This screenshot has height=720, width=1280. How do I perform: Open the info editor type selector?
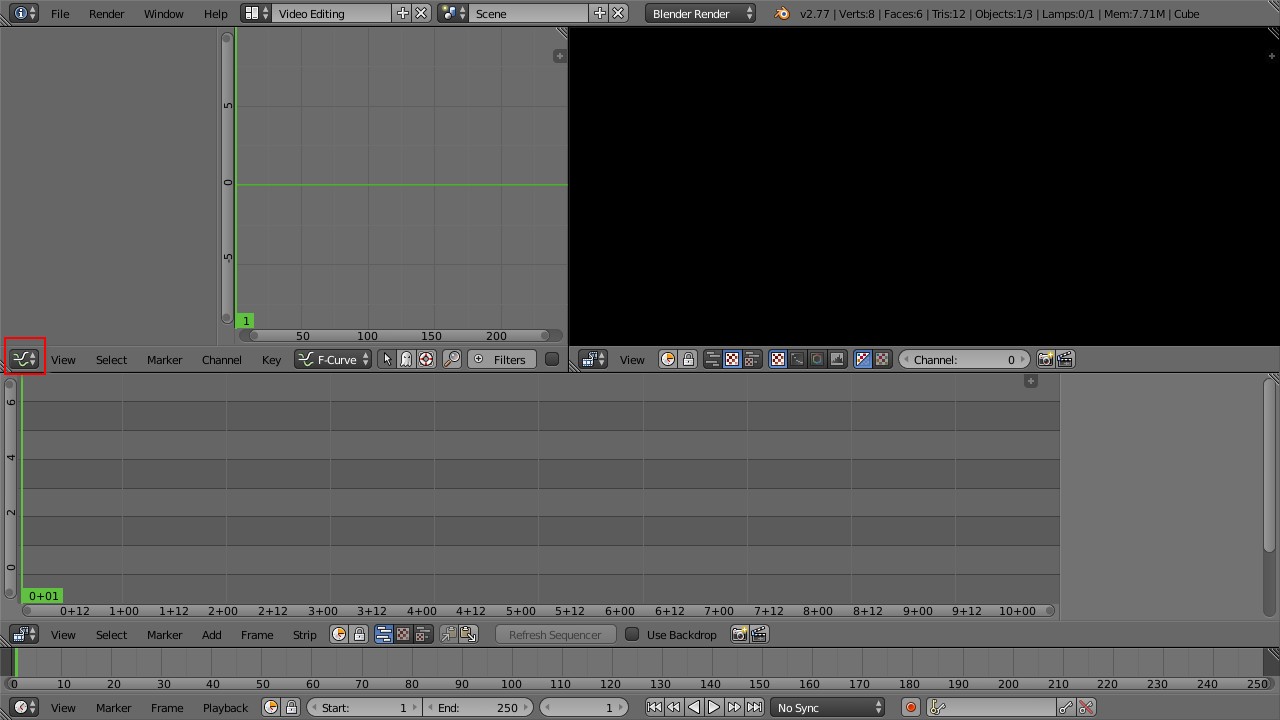coord(24,14)
